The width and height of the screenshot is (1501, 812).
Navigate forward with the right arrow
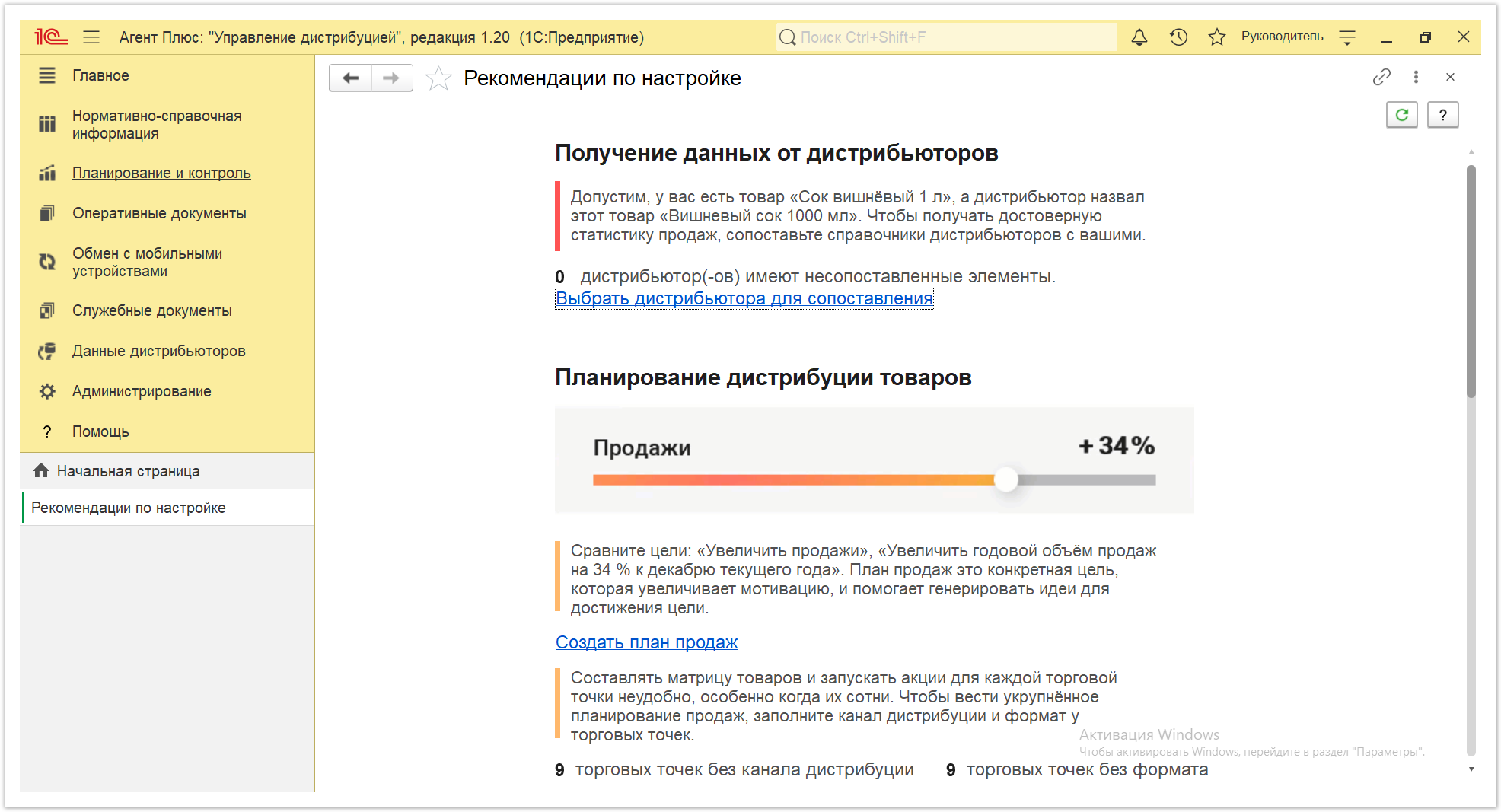[x=391, y=78]
